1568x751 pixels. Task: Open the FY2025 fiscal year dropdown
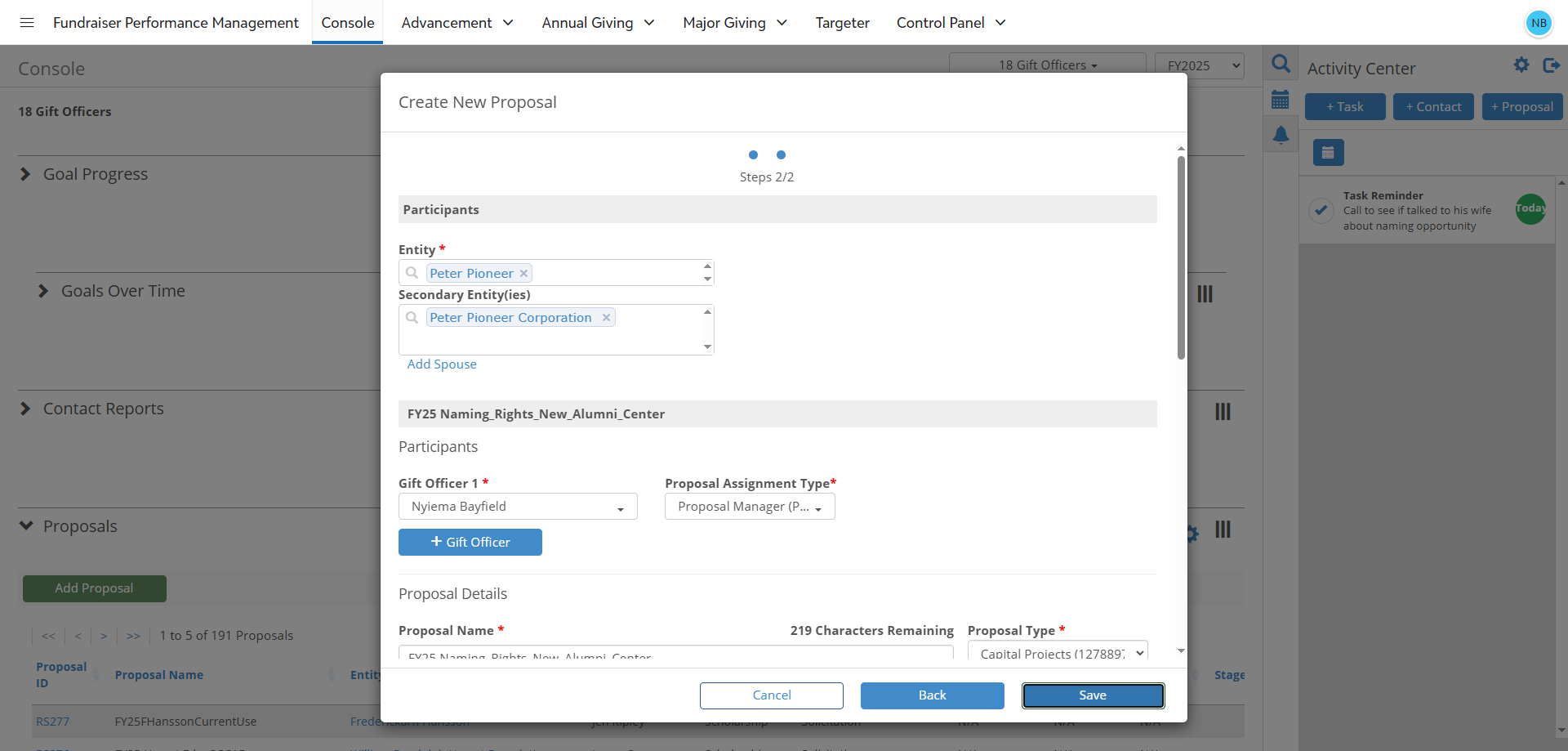[x=1200, y=65]
